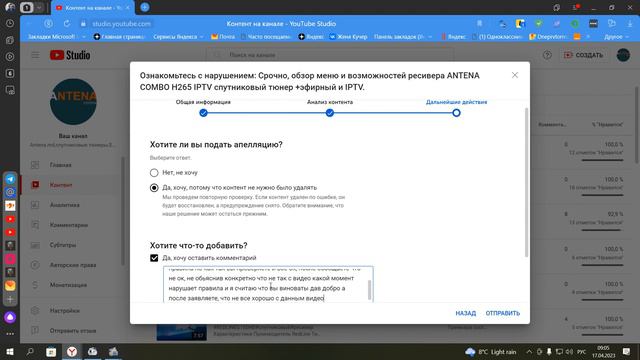Open the account avatar in Studio header

623,55
